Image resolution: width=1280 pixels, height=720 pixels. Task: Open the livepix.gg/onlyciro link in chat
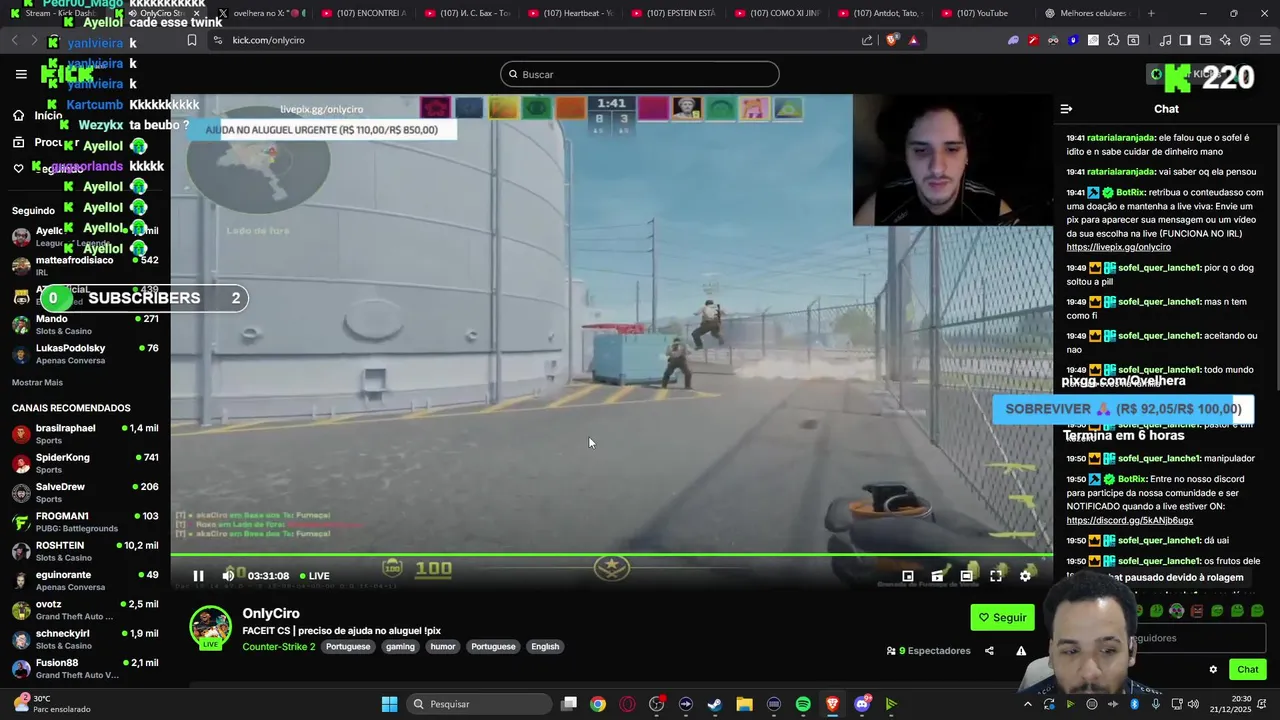click(1118, 247)
